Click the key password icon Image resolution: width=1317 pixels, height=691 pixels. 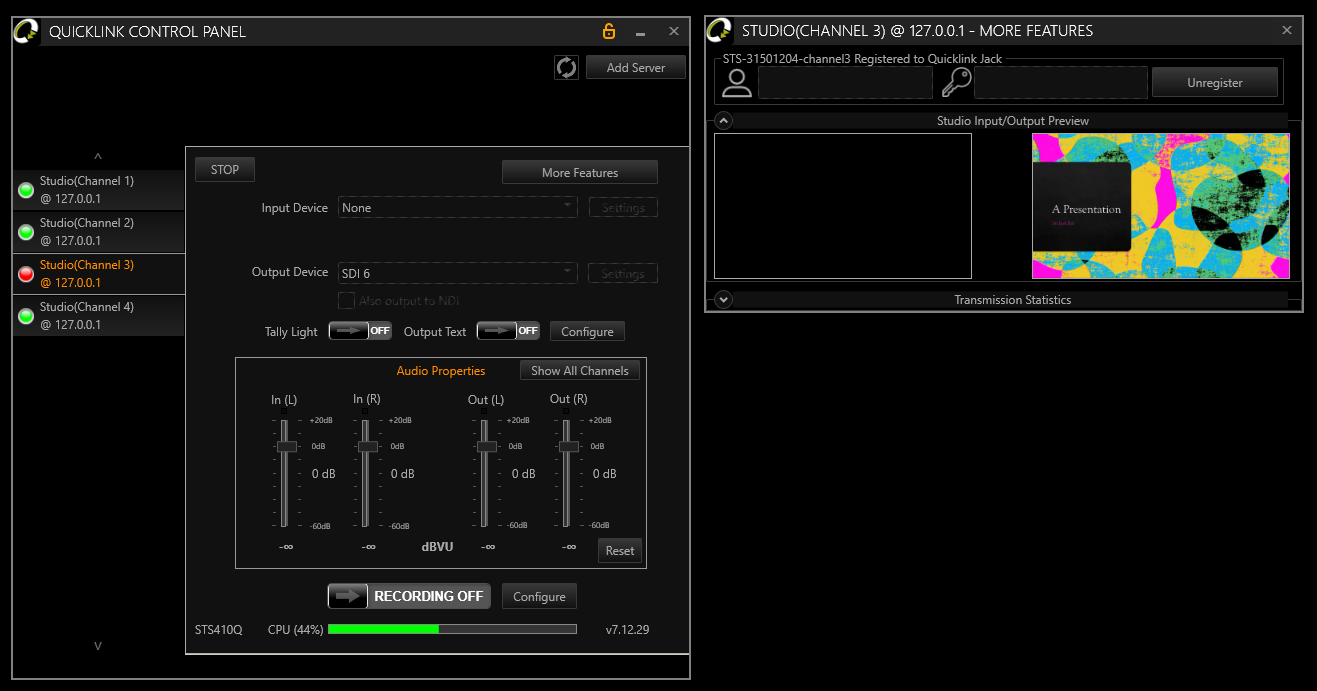[x=956, y=83]
